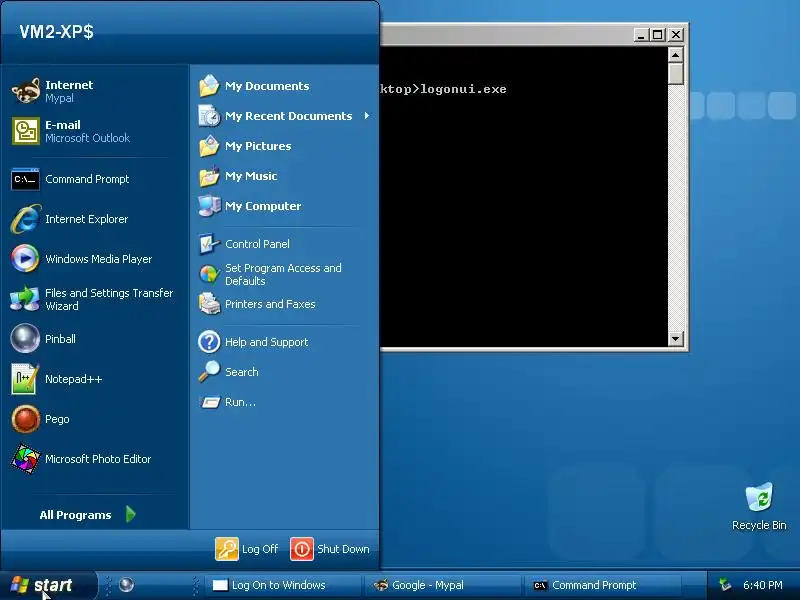Select the Printers and Faxes entry text
Image resolution: width=800 pixels, height=600 pixels.
click(270, 304)
